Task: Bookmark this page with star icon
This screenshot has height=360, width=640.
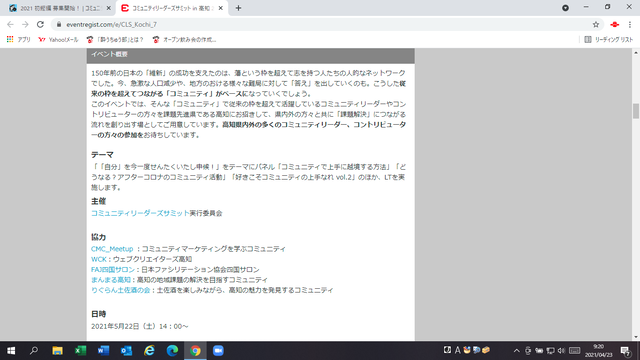Action: [x=596, y=24]
